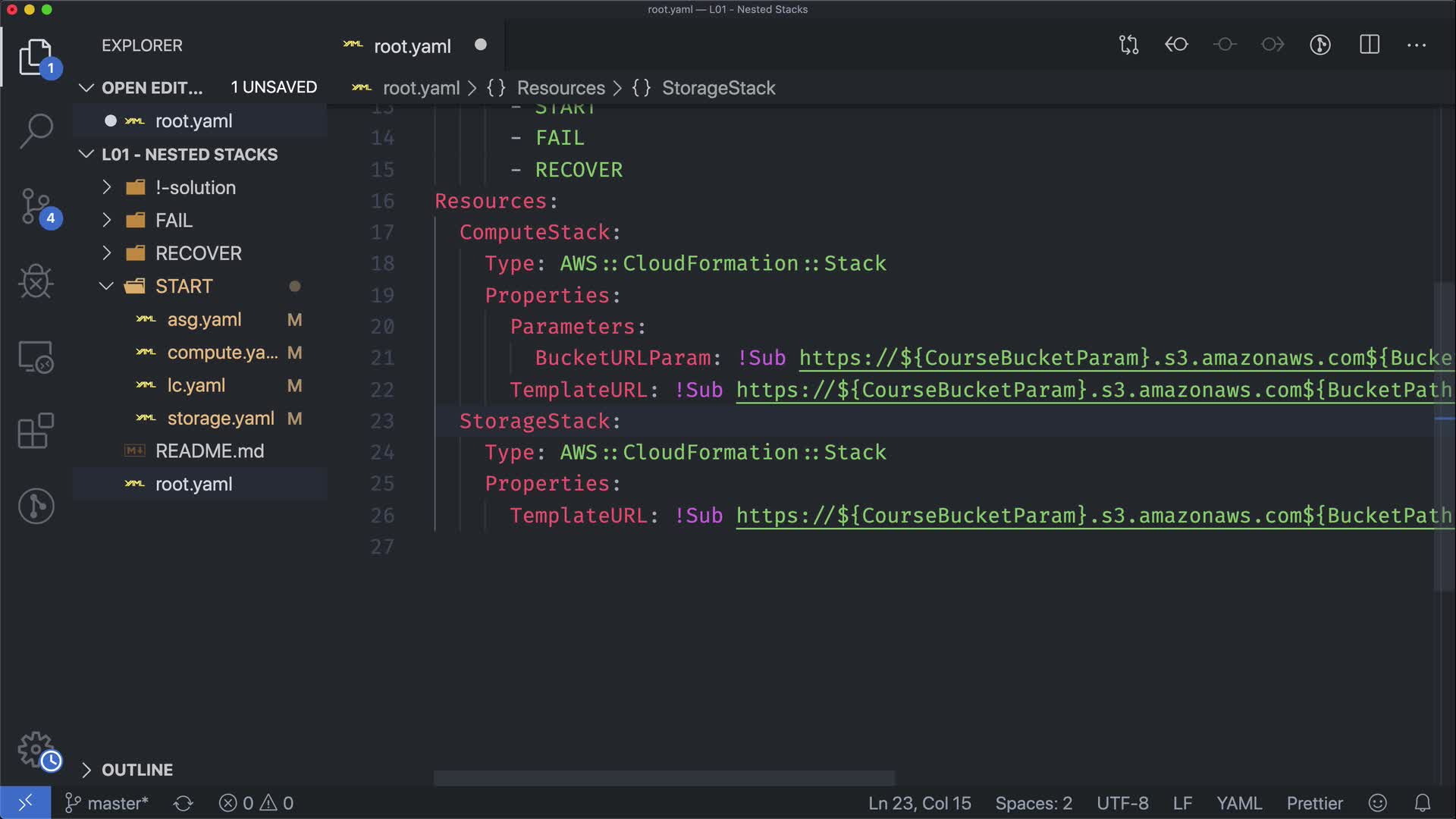Open Source Control view with 4 changes
Viewport: 1456px width, 819px height.
(x=36, y=206)
